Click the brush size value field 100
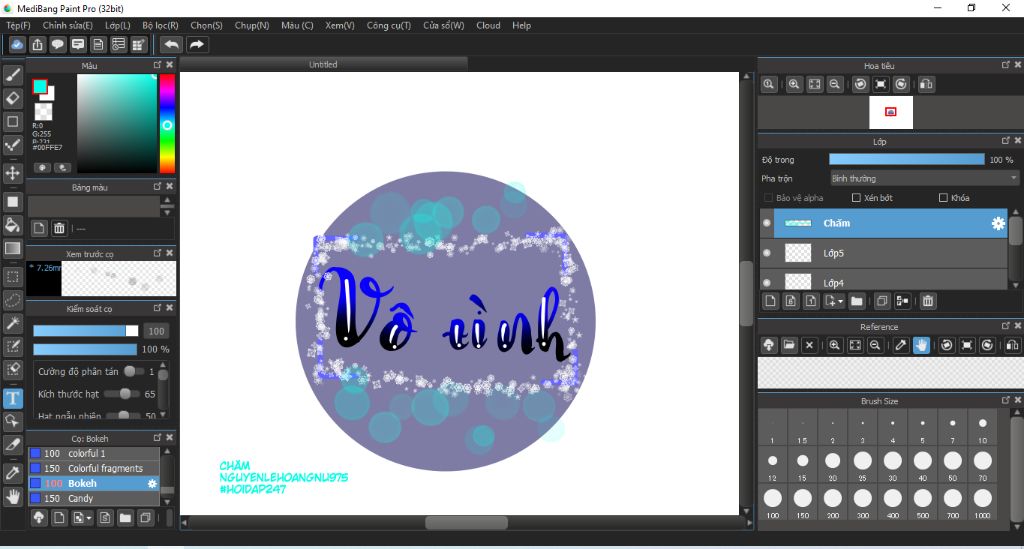1024x549 pixels. click(x=156, y=331)
